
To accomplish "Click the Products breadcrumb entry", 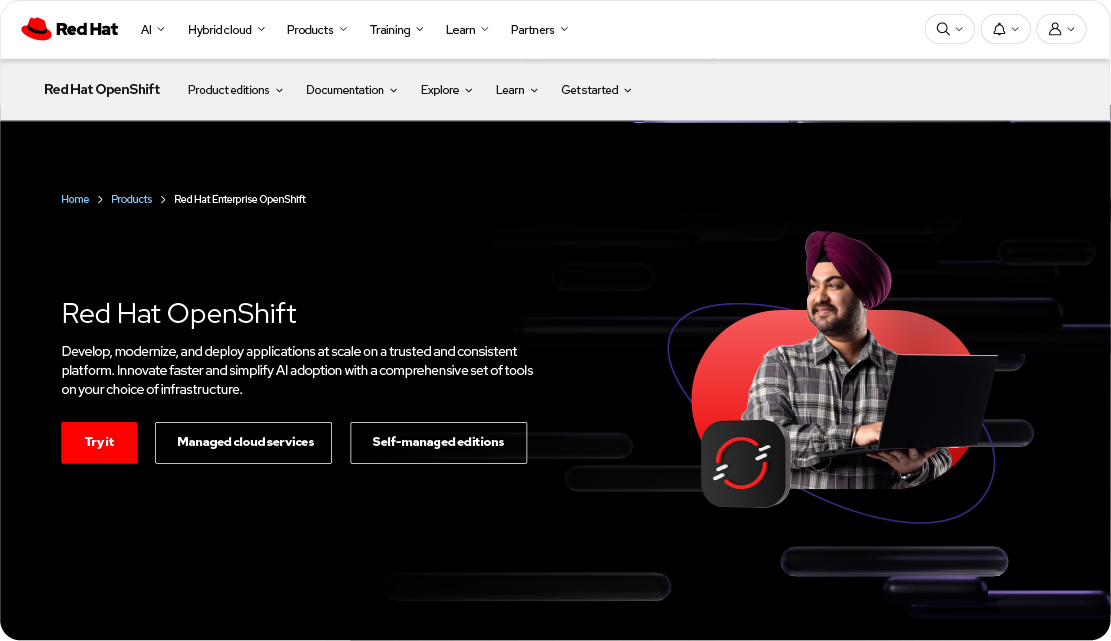I will (x=131, y=199).
